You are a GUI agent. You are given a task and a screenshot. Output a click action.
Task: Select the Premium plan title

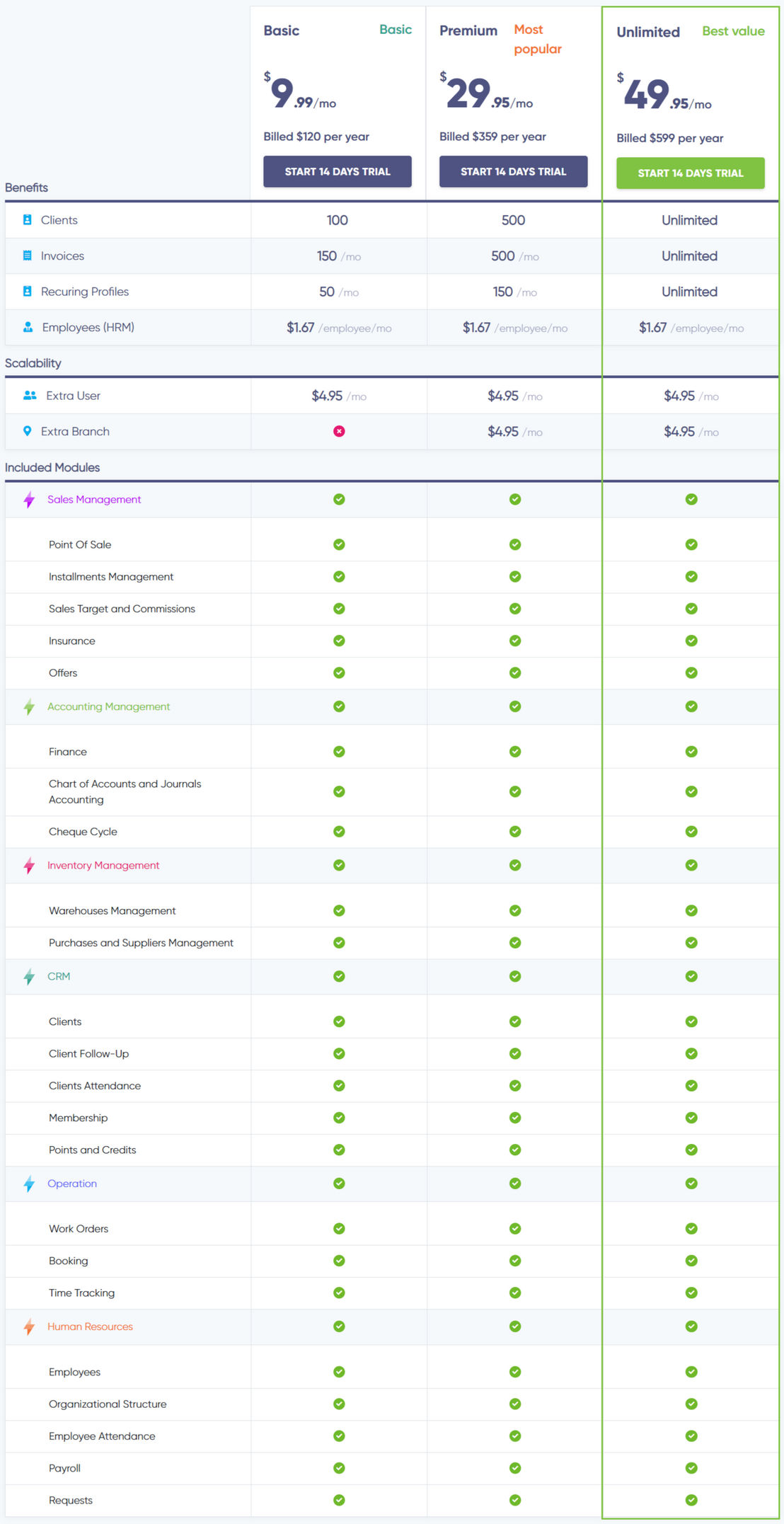tap(468, 30)
